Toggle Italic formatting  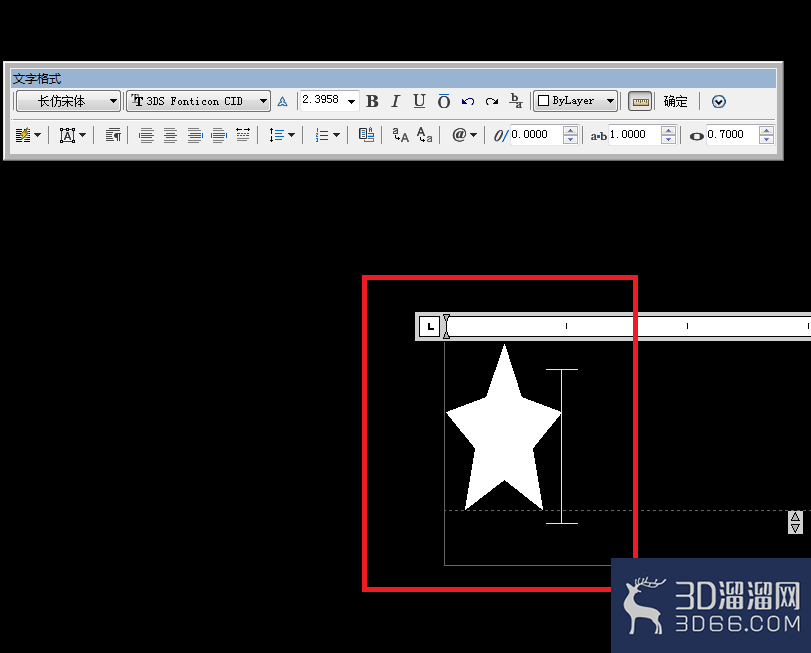click(x=395, y=101)
